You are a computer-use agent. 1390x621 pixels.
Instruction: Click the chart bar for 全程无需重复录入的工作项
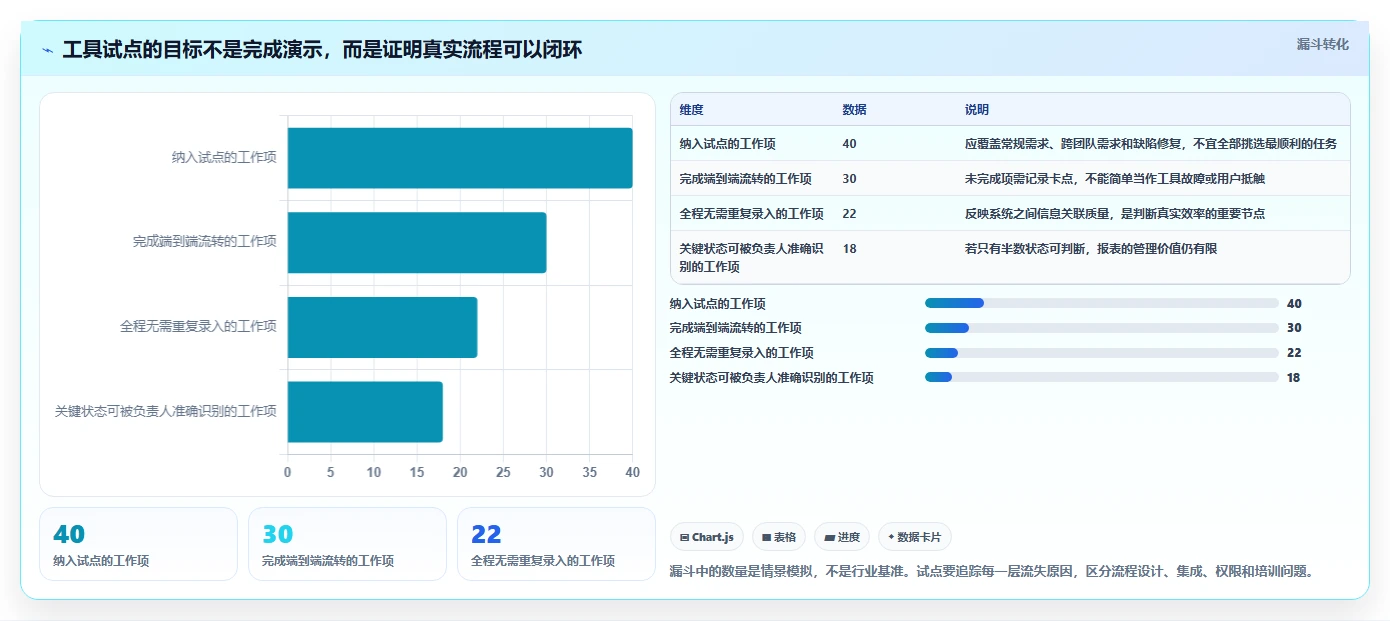click(x=382, y=327)
